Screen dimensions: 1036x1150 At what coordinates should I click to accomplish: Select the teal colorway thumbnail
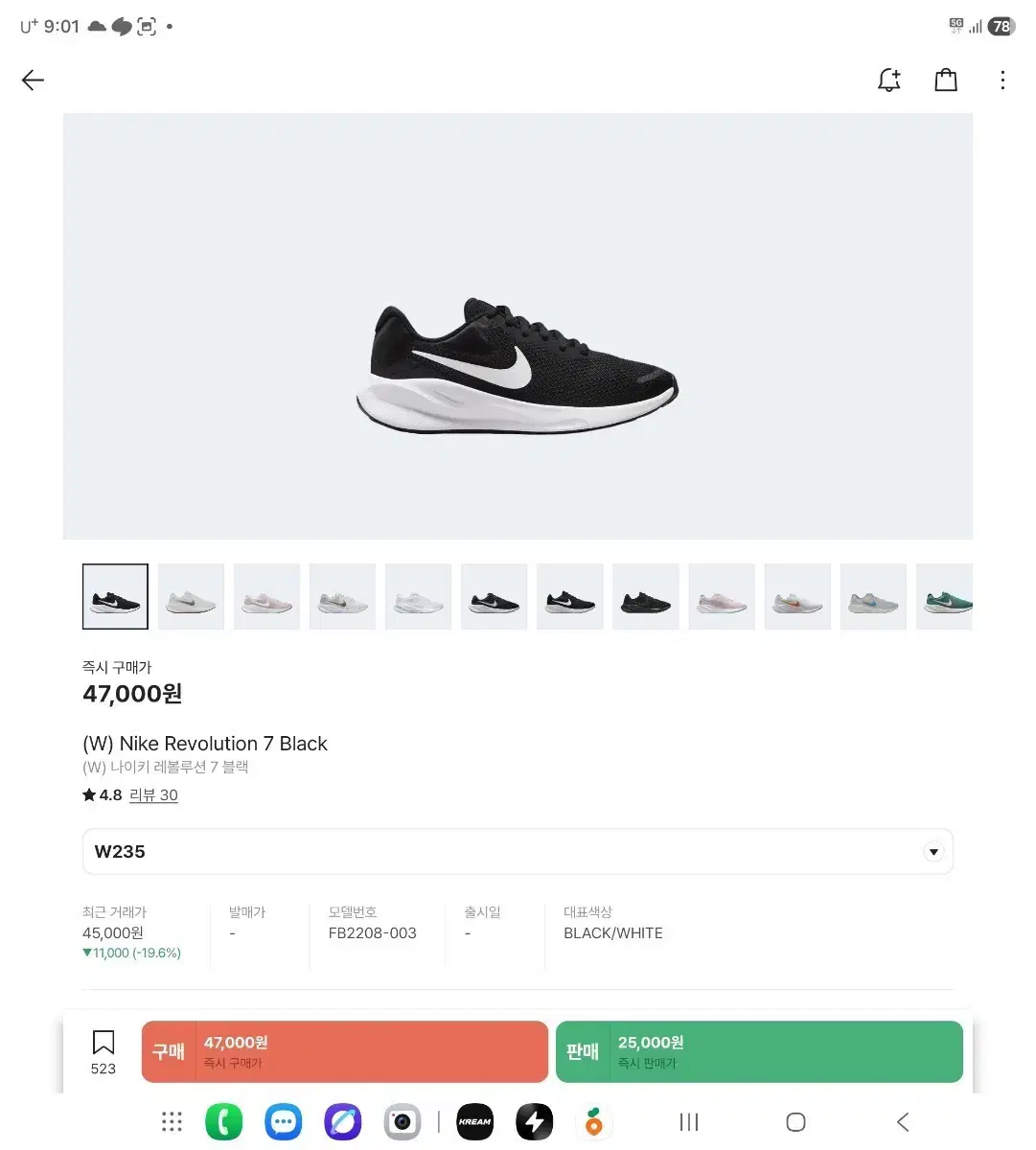(x=947, y=595)
